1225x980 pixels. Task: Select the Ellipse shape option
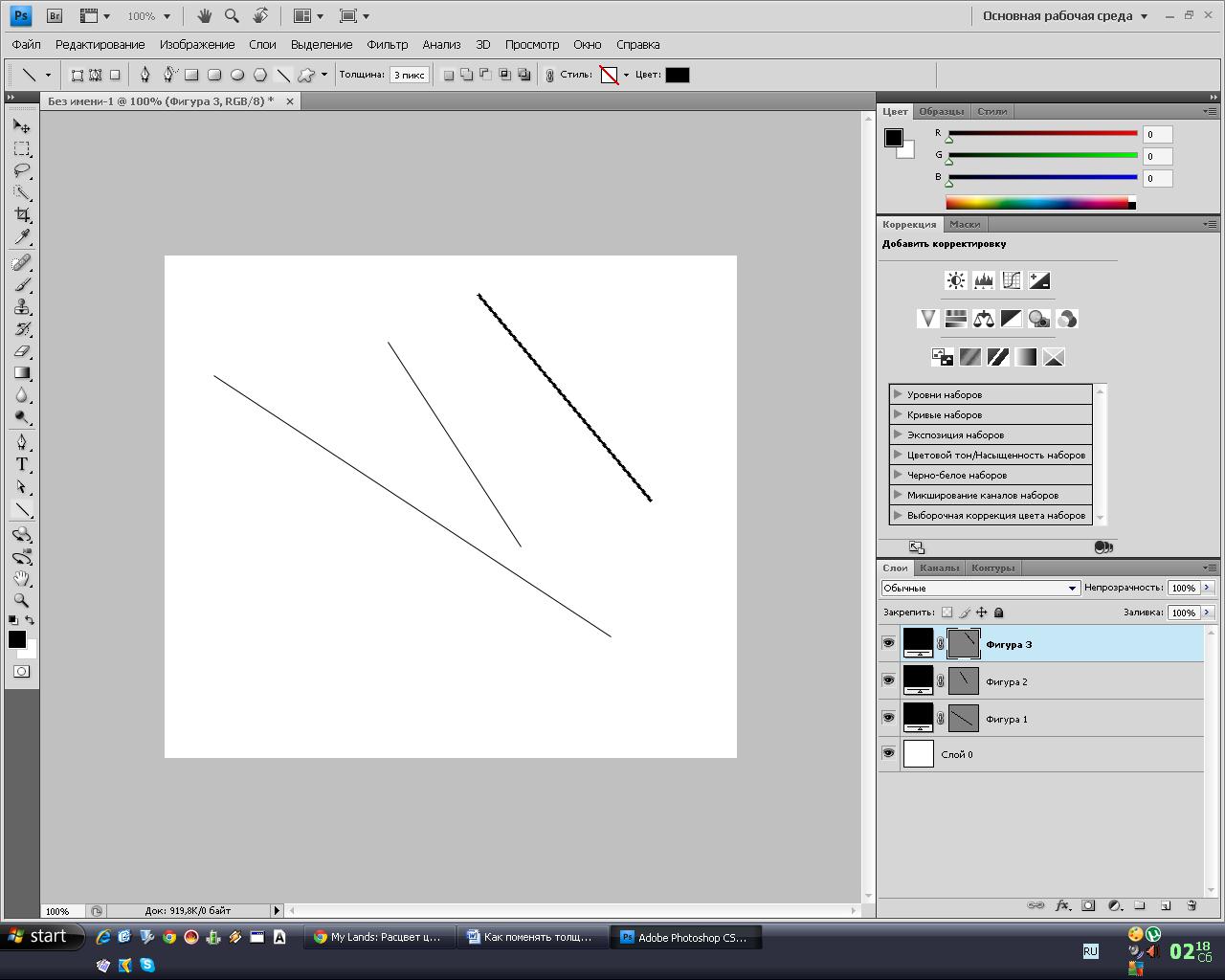tap(237, 75)
